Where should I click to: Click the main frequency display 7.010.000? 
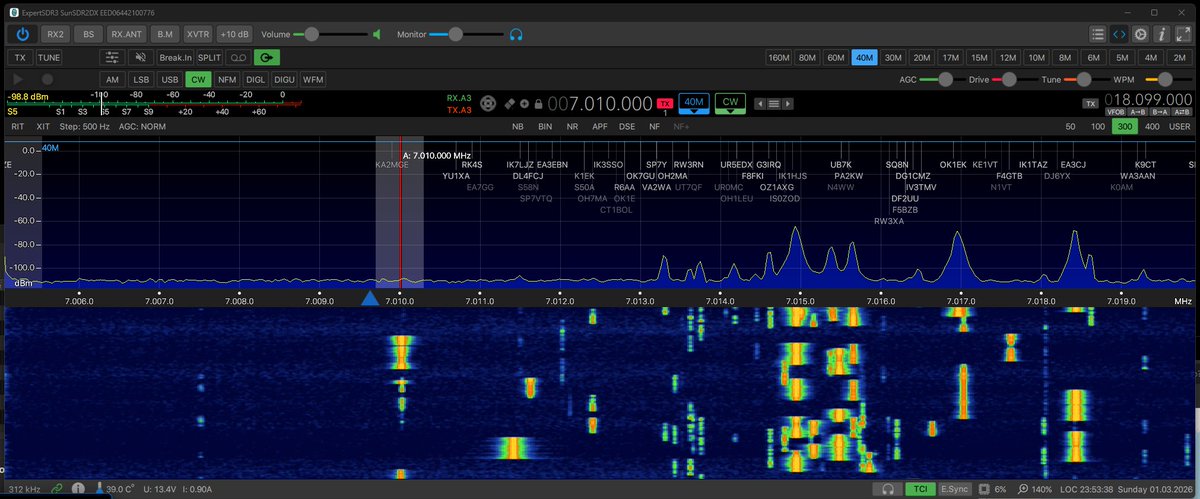pyautogui.click(x=601, y=103)
